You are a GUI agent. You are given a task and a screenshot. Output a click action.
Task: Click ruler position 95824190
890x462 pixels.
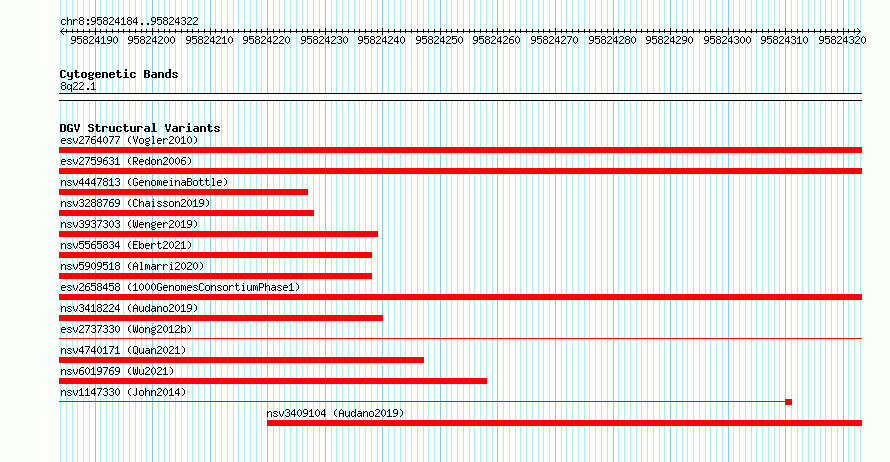94,40
